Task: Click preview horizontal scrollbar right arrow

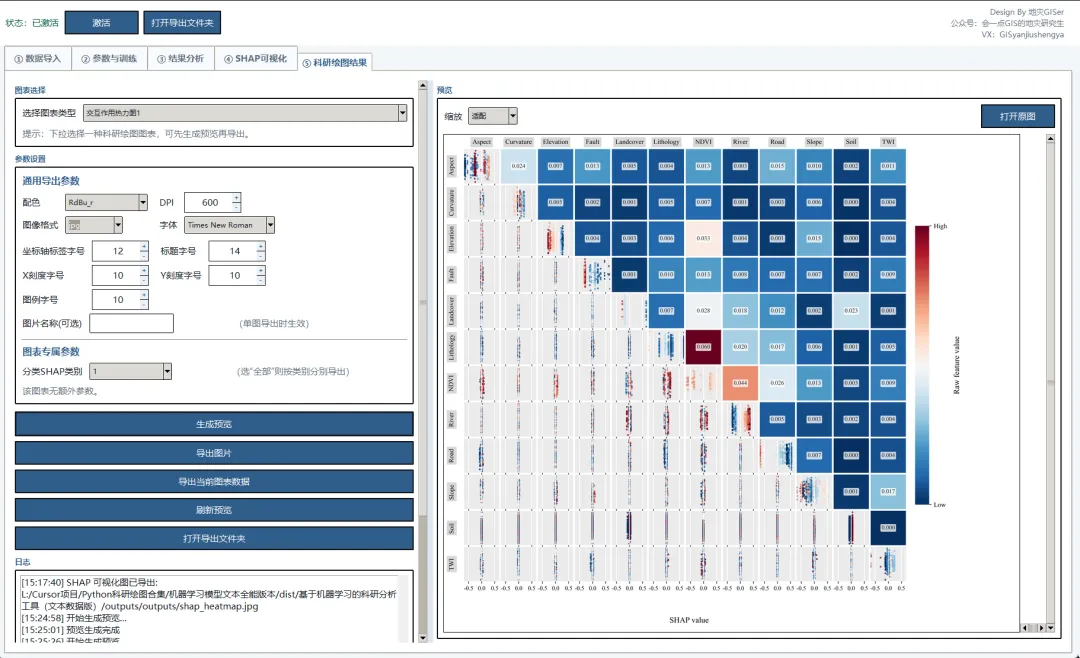Action: (1041, 628)
